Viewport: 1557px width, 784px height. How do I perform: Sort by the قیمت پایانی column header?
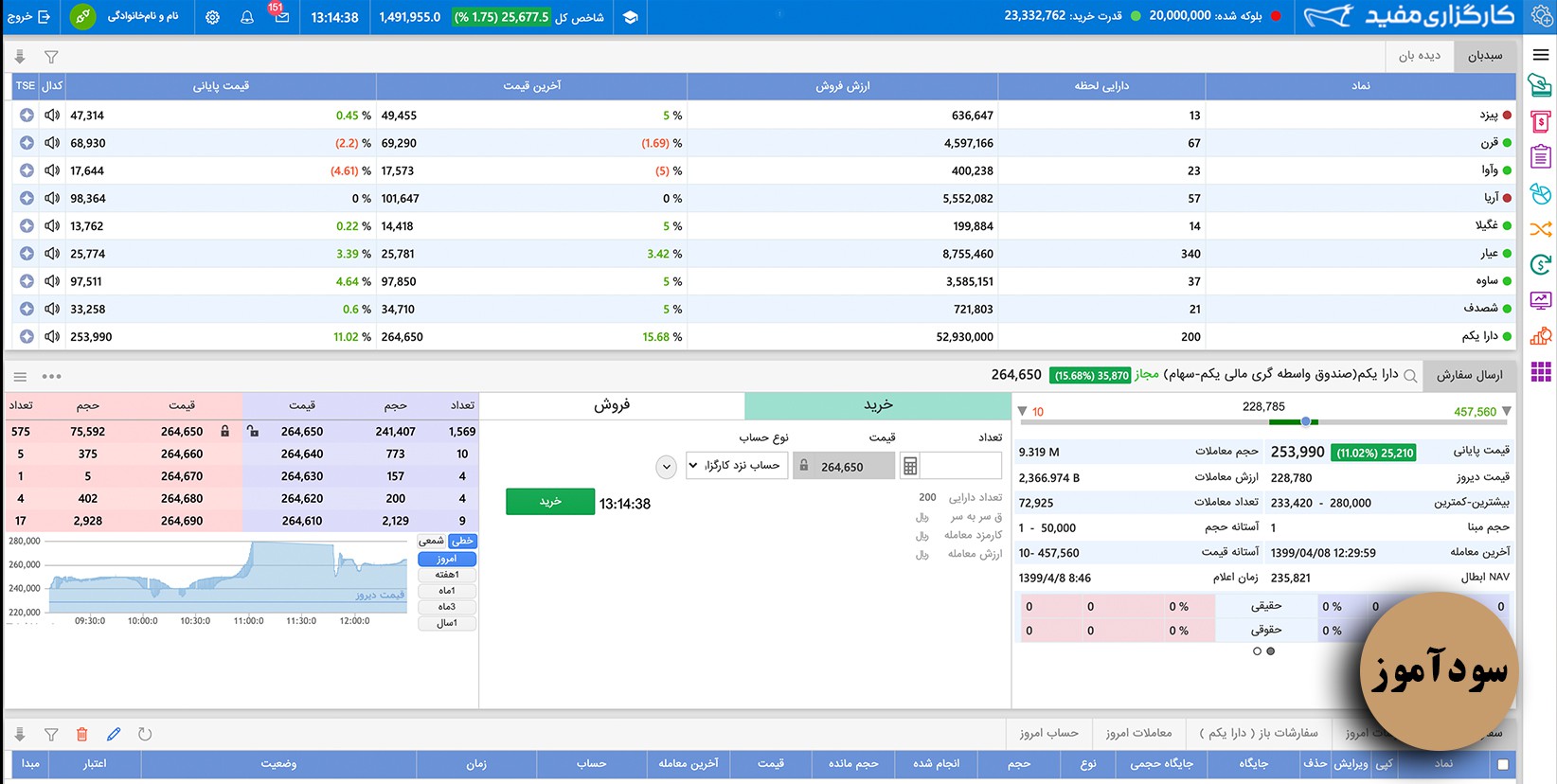pos(221,86)
